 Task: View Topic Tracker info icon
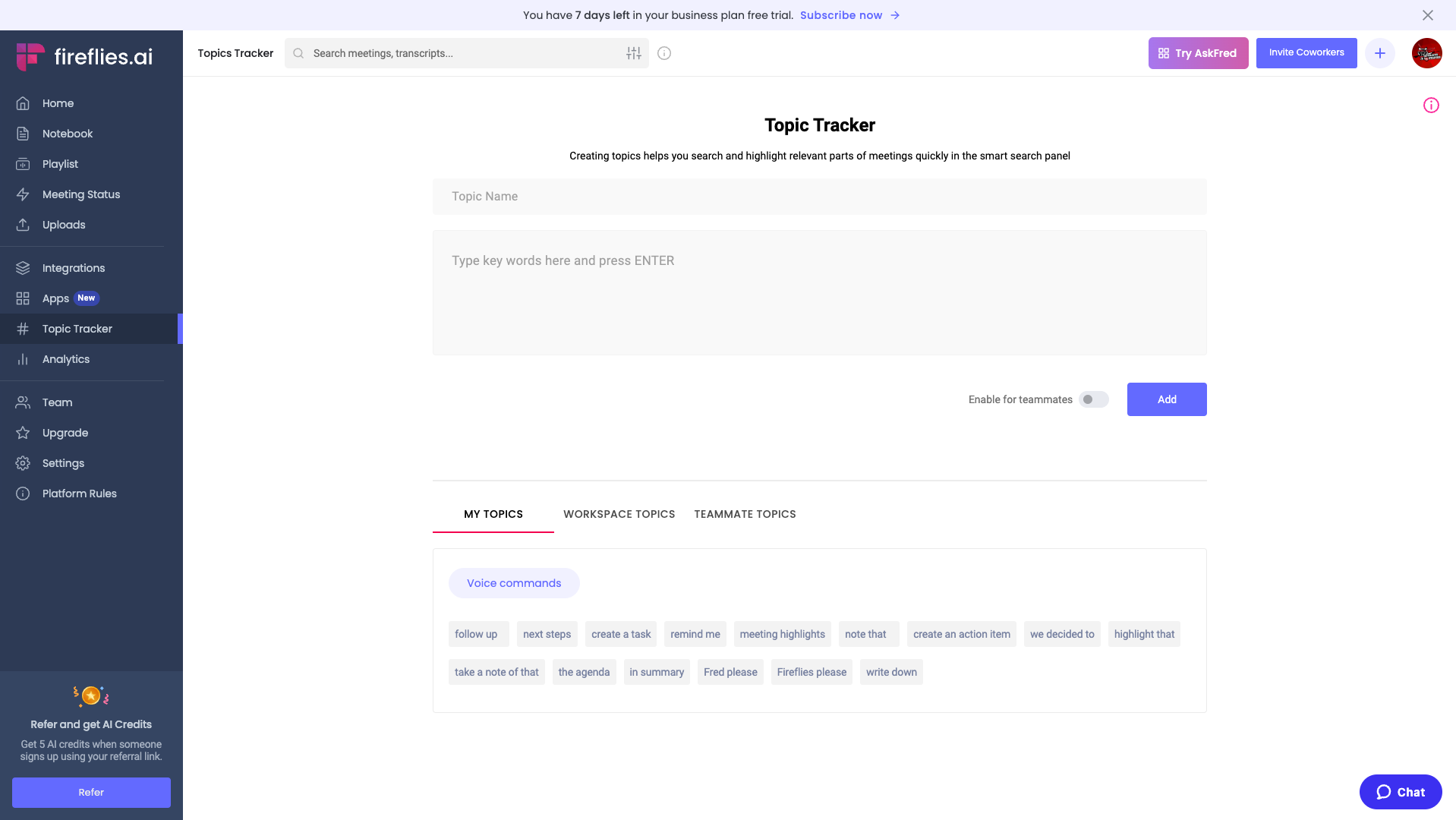coord(1430,105)
